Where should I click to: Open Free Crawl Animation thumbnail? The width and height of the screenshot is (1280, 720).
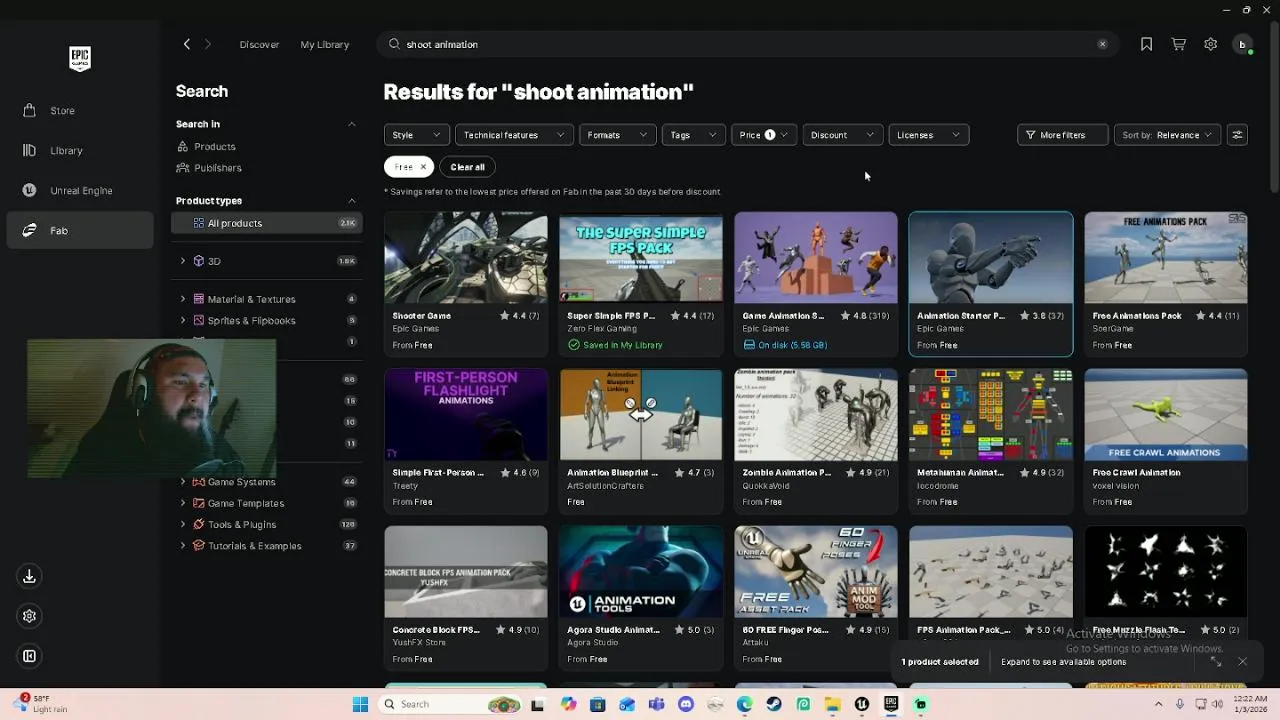tap(1166, 414)
